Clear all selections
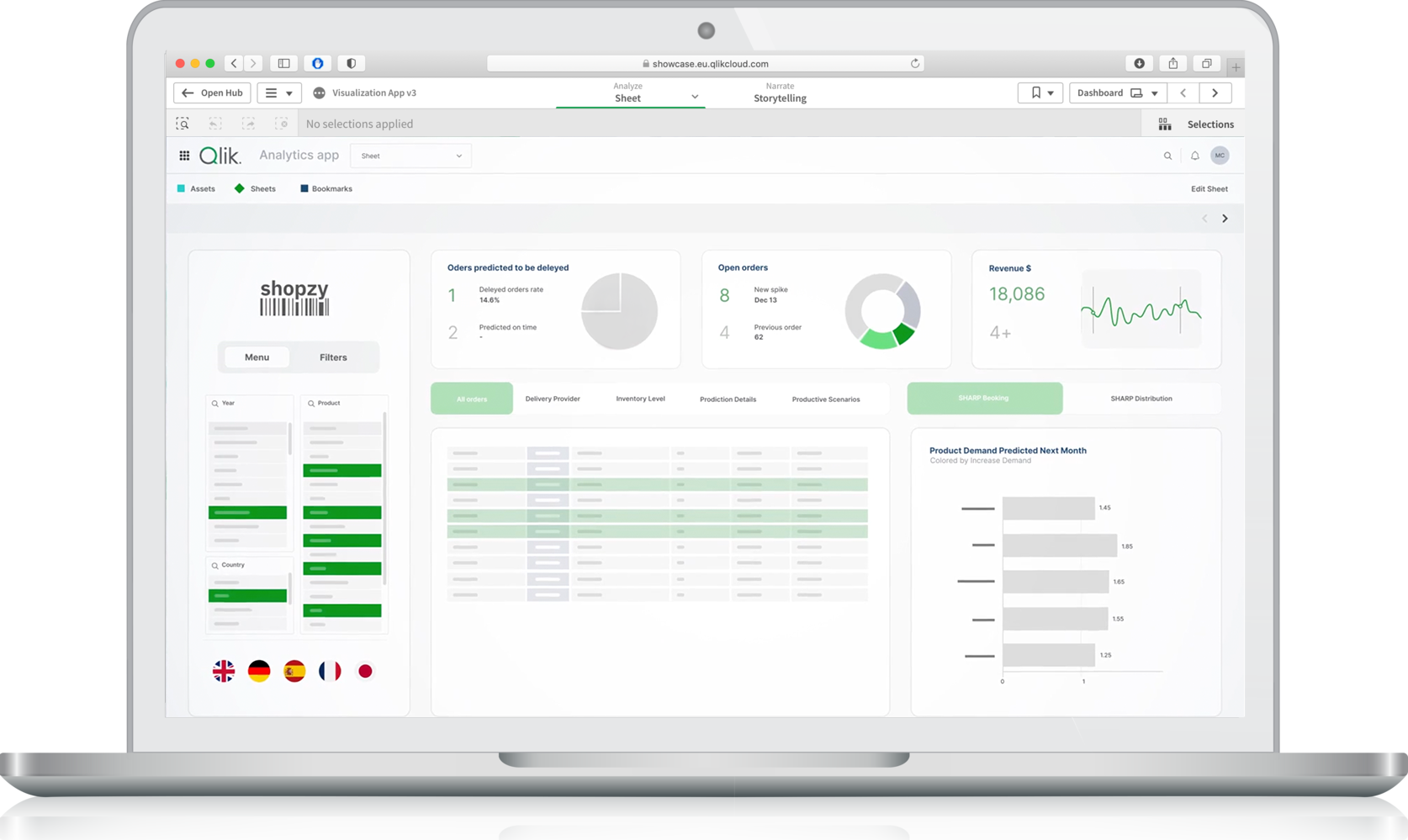The height and width of the screenshot is (840, 1408). click(283, 123)
